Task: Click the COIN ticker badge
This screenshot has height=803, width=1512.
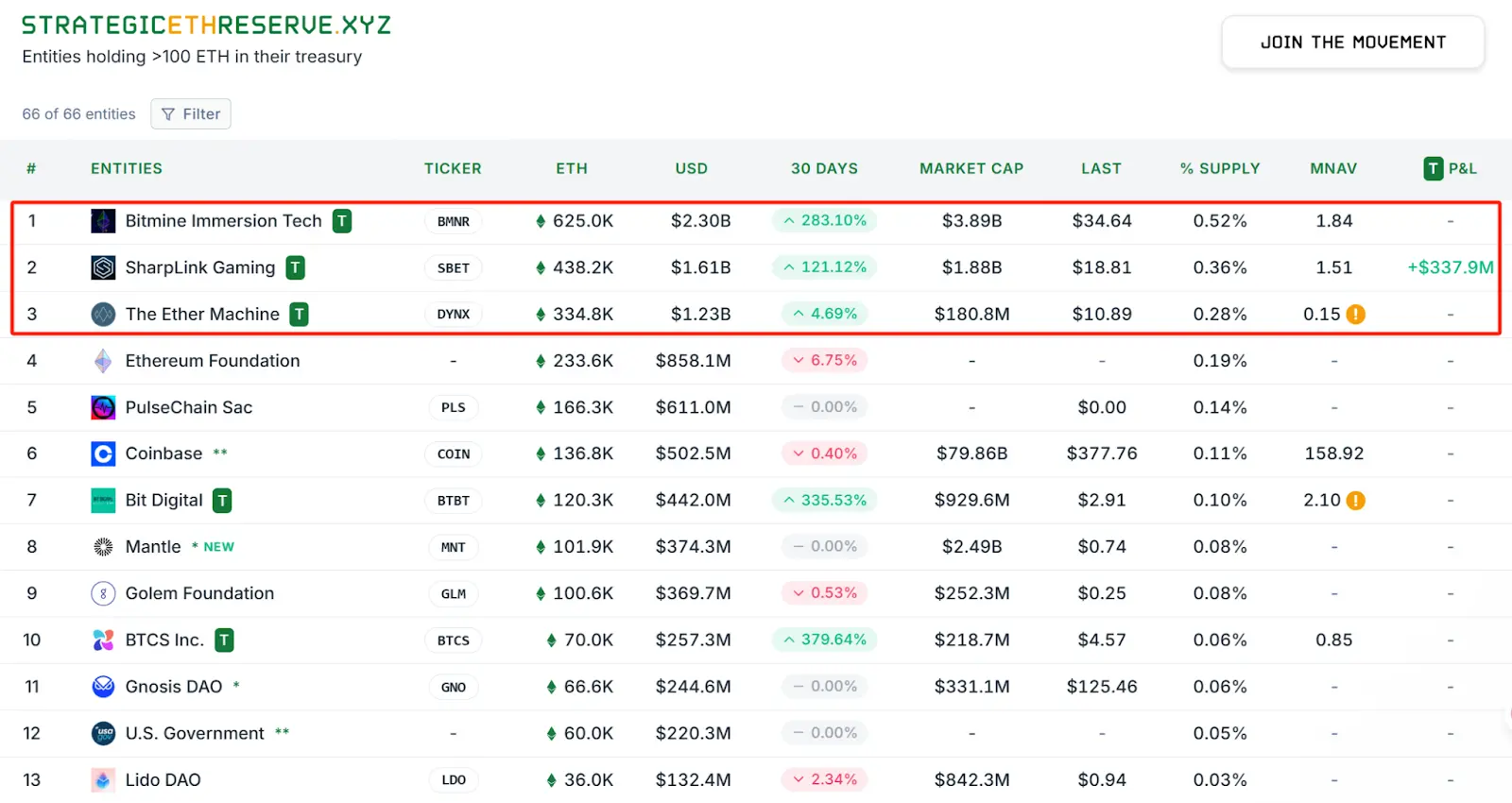Action: (454, 453)
